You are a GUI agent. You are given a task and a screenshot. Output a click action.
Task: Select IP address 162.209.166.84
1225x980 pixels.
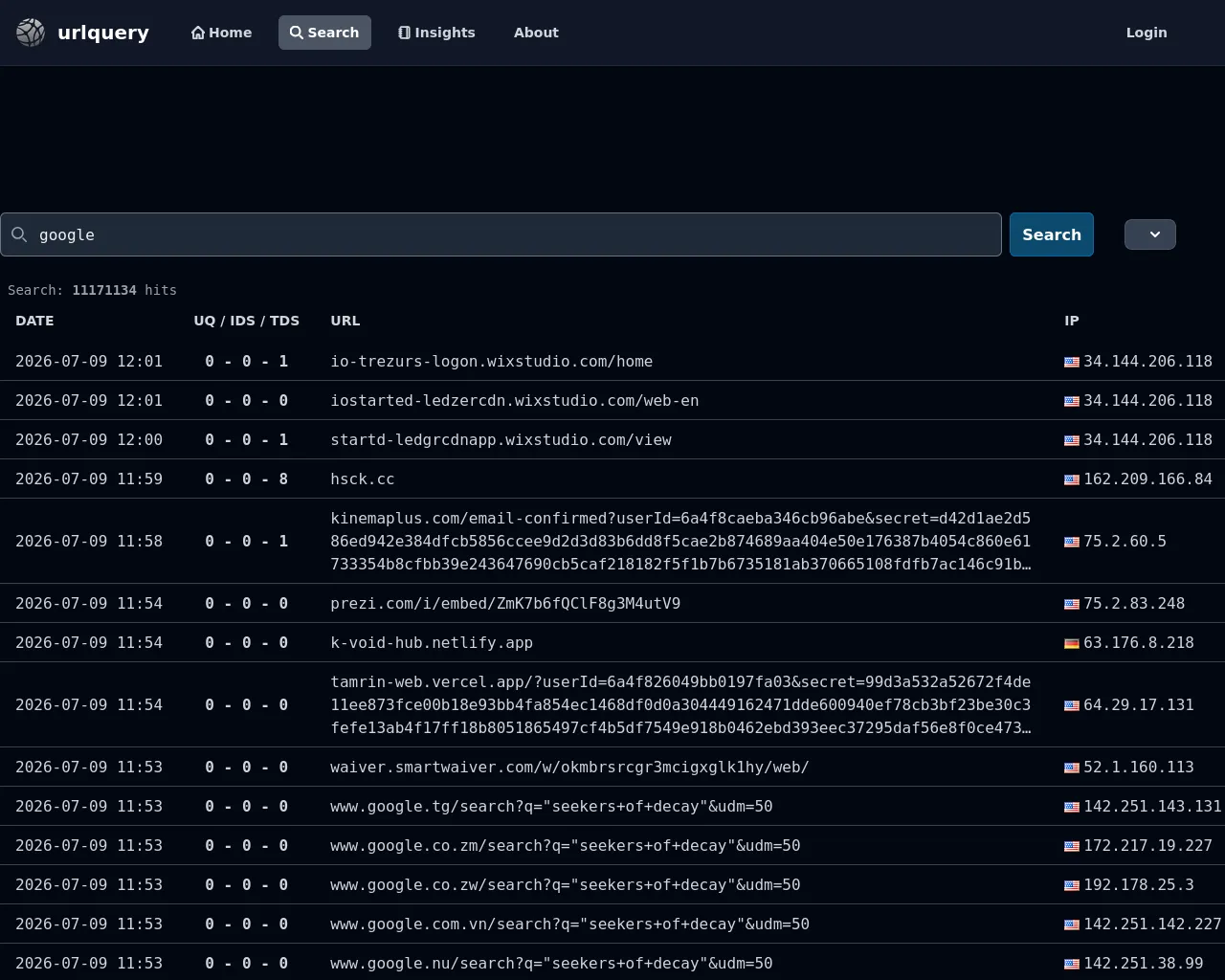click(x=1147, y=479)
